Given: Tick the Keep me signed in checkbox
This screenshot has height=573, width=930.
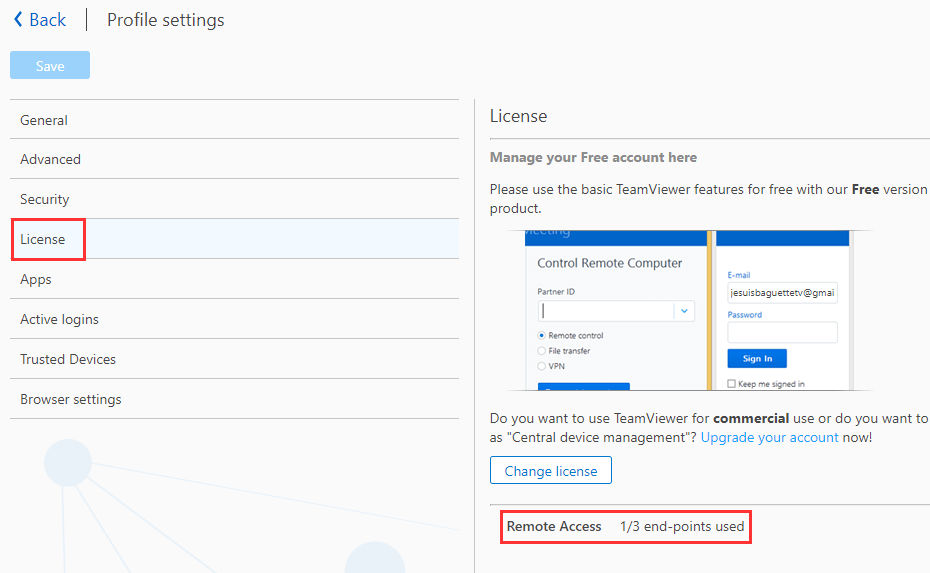Looking at the screenshot, I should coord(731,384).
